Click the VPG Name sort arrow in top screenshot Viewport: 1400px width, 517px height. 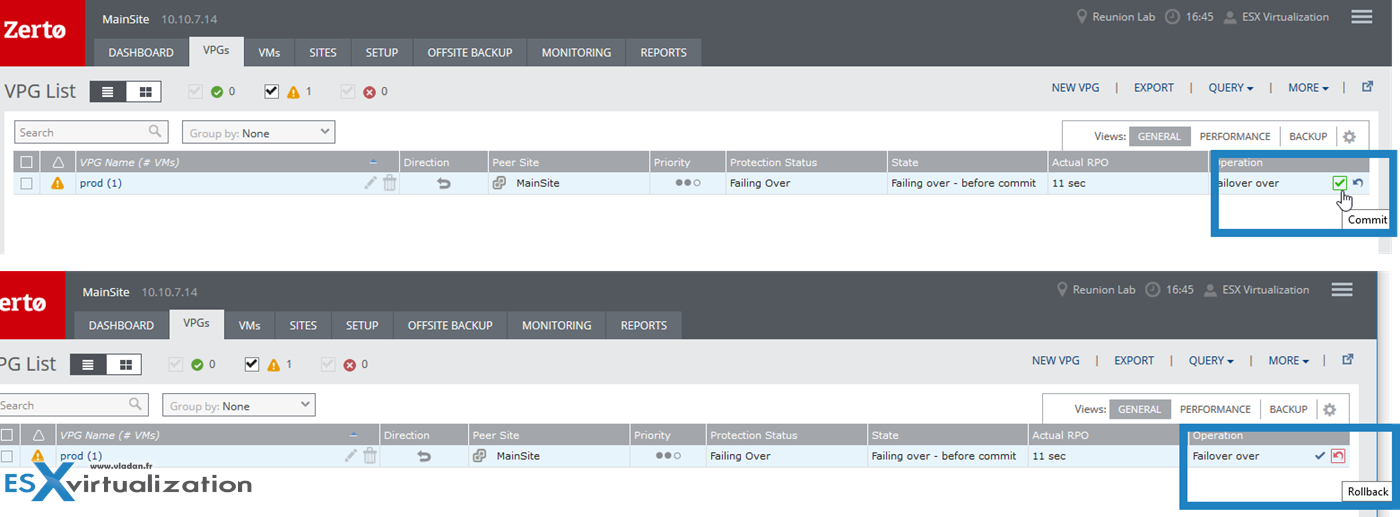coord(373,162)
